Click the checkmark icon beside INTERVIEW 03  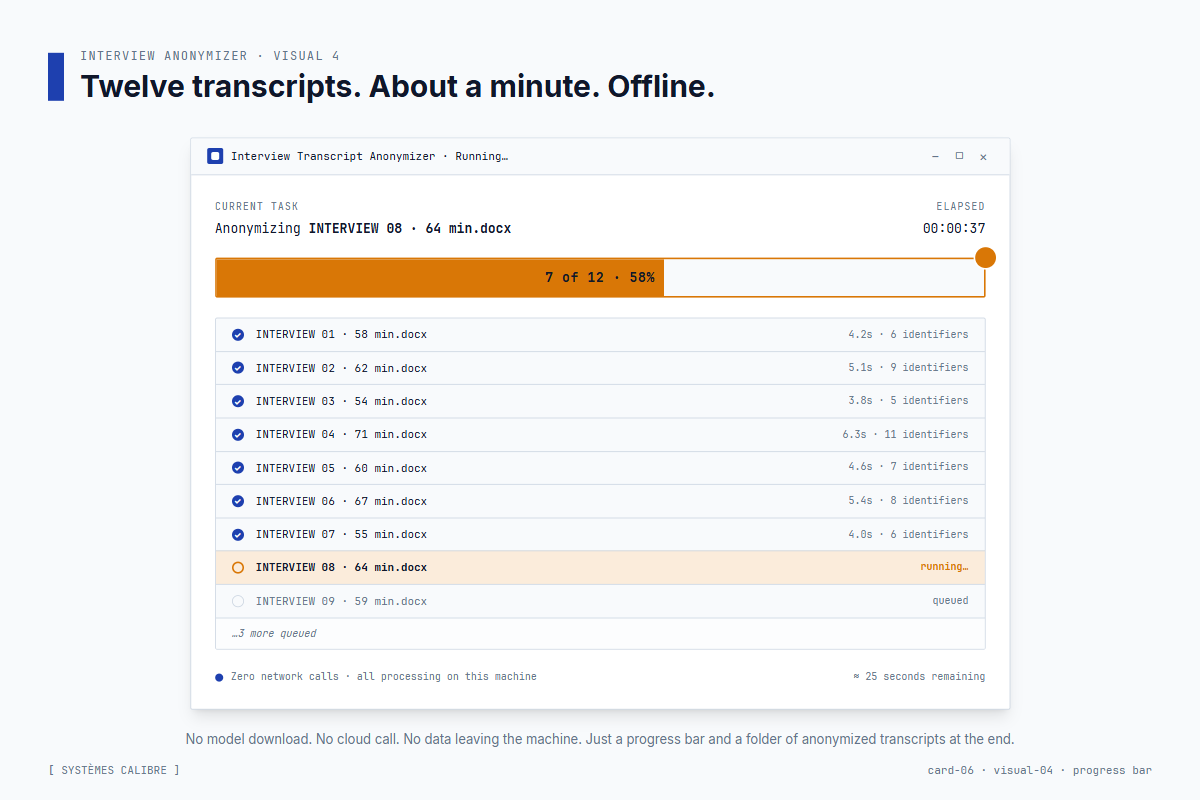click(237, 400)
